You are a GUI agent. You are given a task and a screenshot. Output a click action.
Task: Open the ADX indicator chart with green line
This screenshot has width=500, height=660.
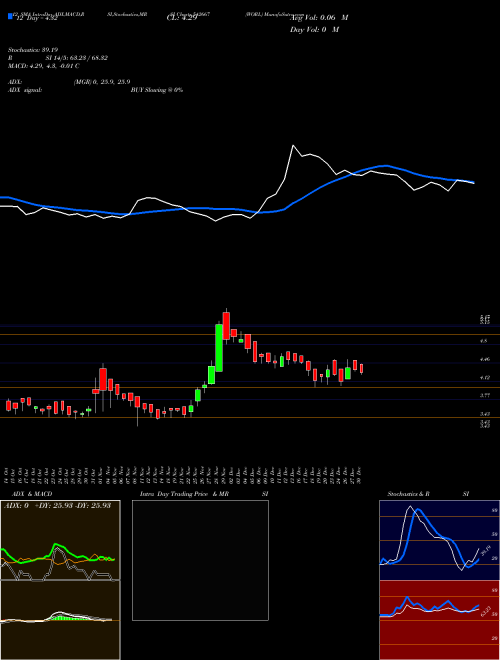[60, 540]
